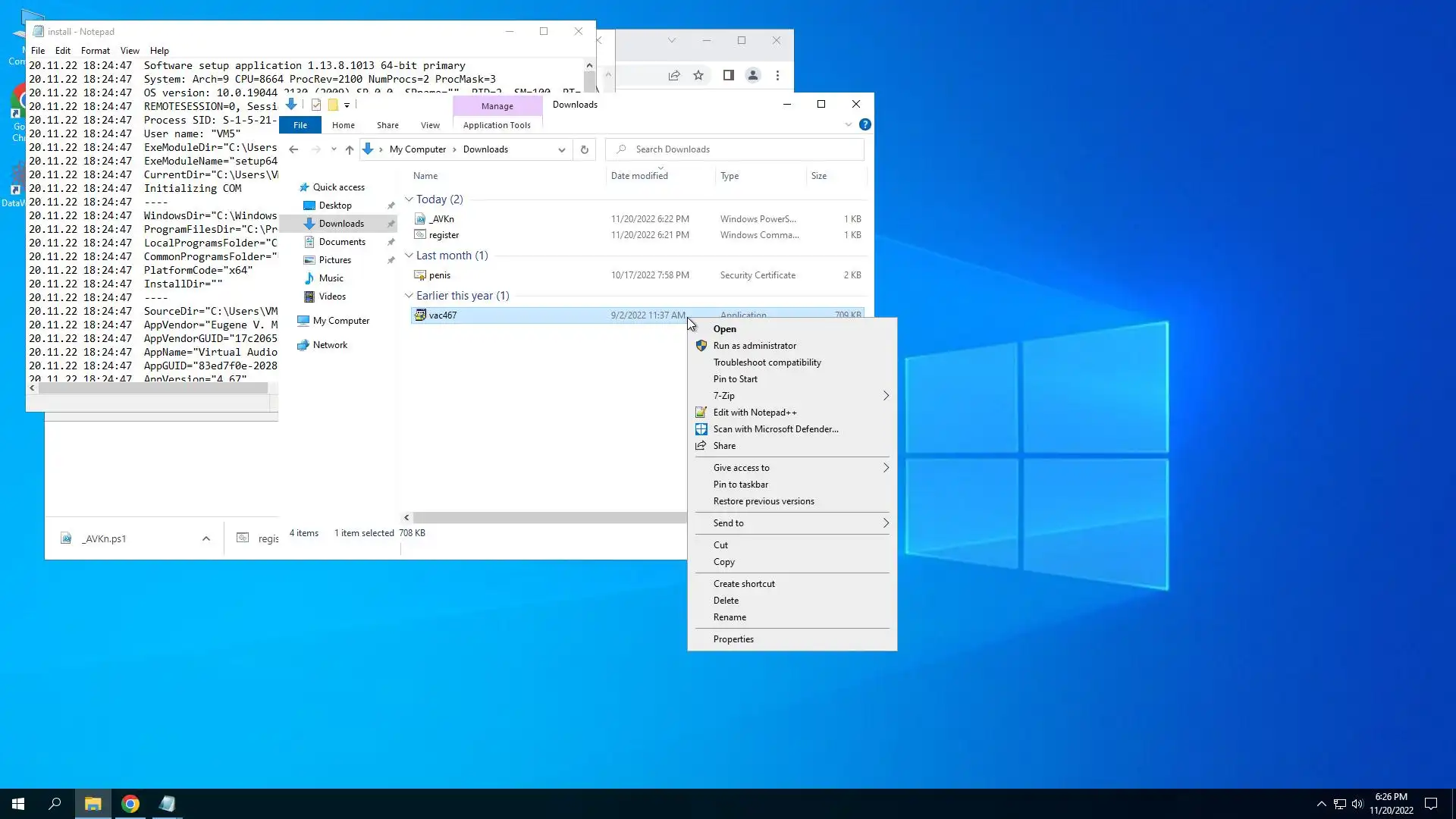Open the address bar history dropdown
1456x819 pixels.
tap(561, 150)
